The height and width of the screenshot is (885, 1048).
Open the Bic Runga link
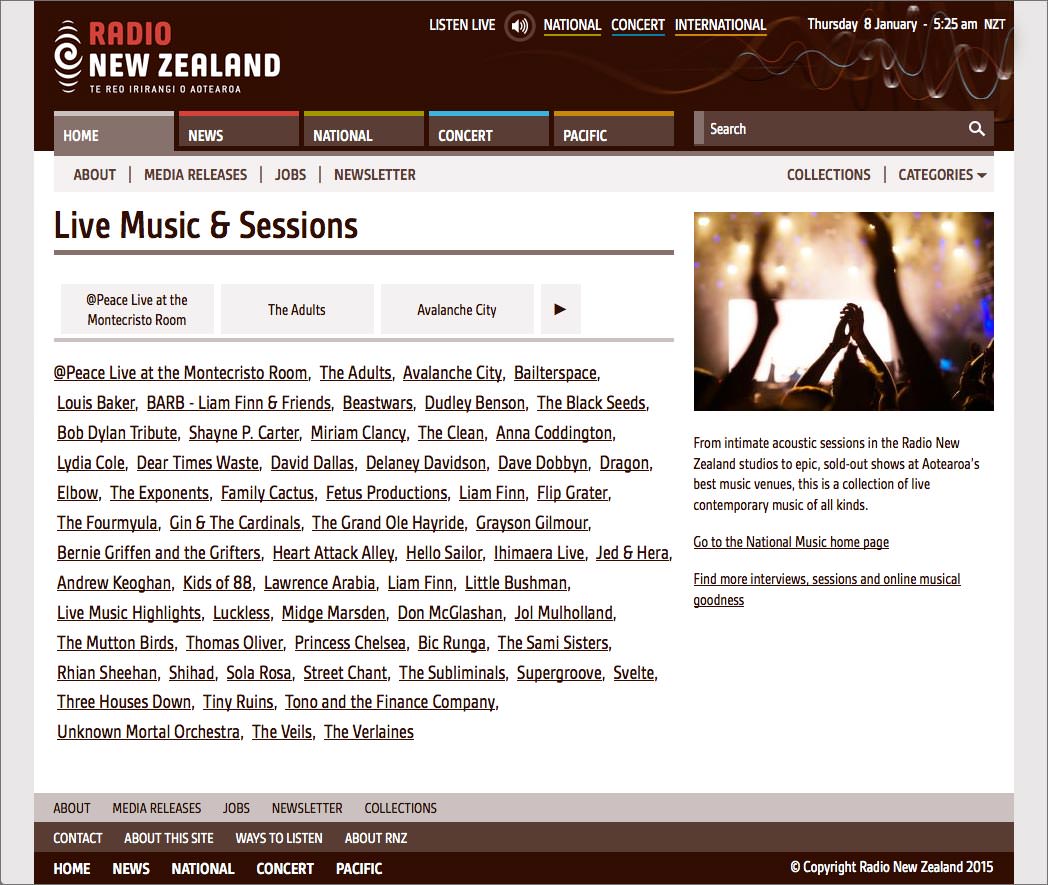[452, 643]
